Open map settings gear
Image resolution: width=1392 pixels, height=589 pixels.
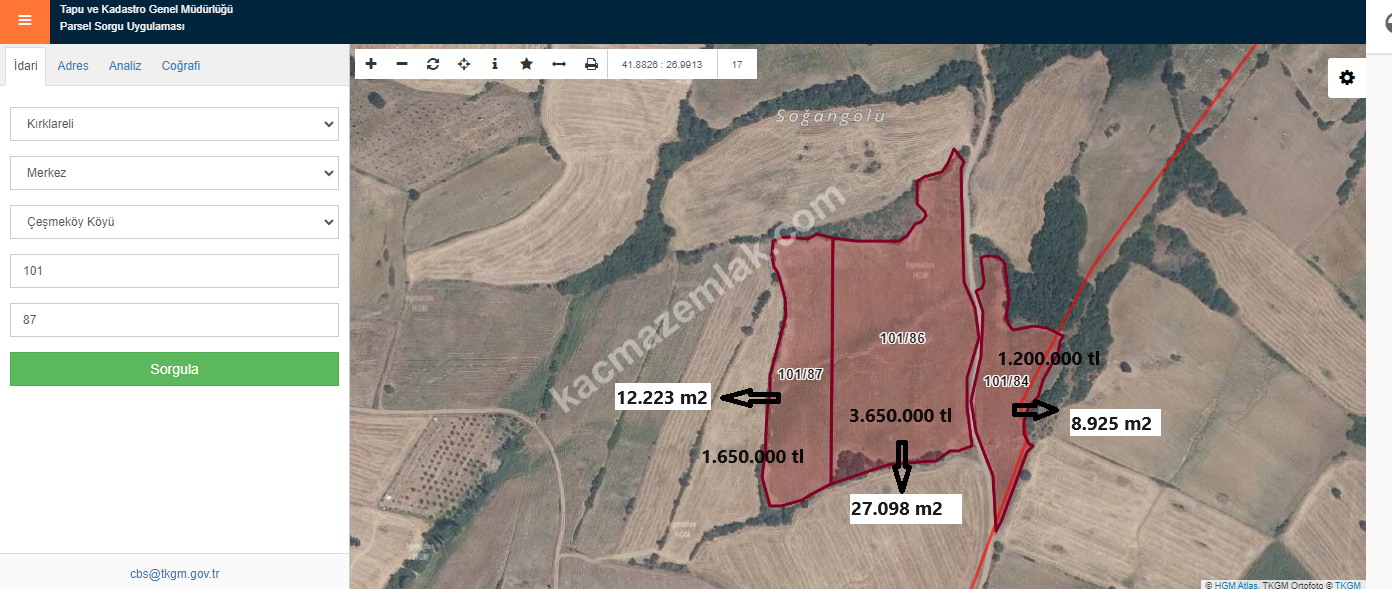tap(1347, 78)
